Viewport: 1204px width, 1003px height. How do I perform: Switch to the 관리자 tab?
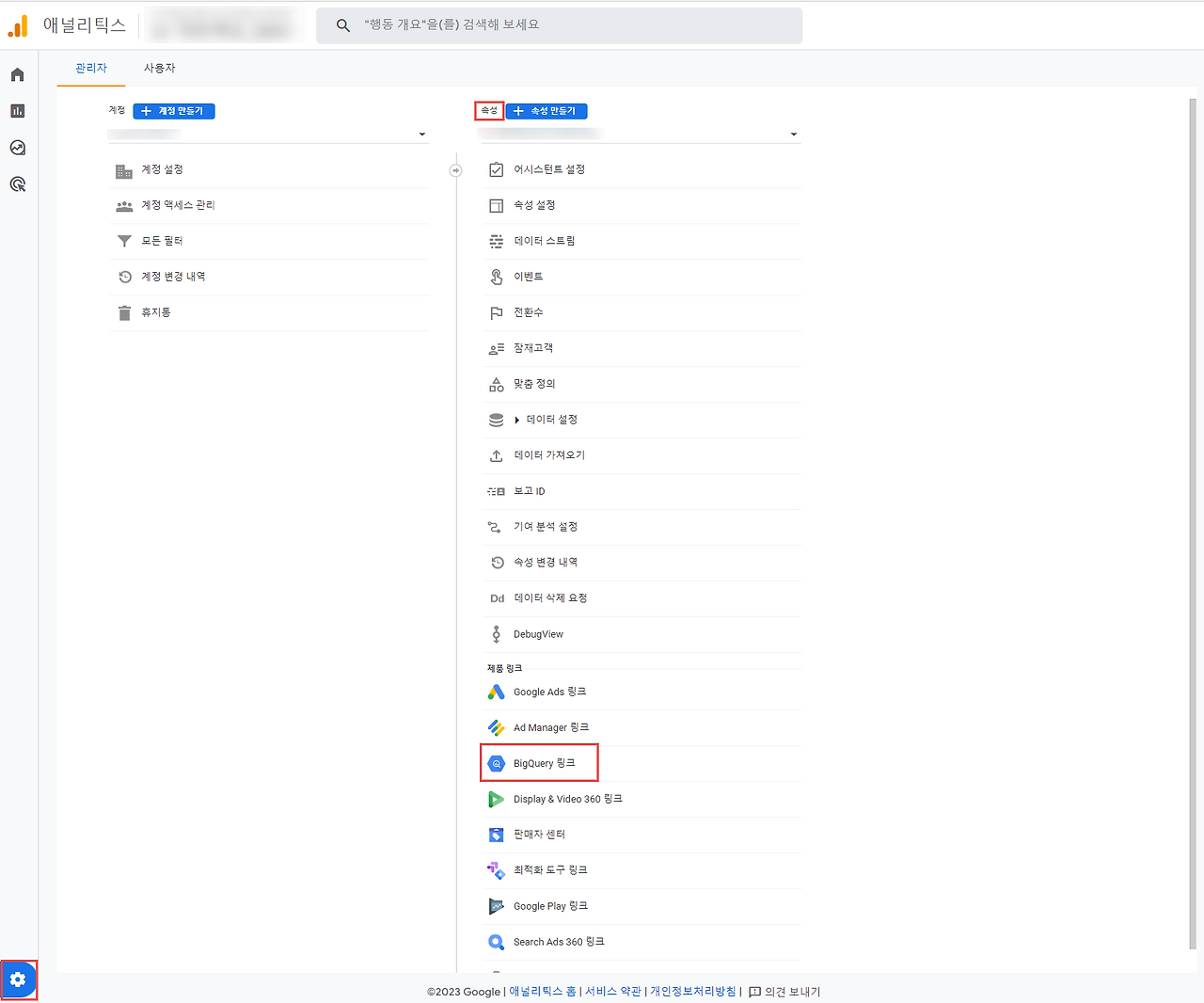(91, 69)
